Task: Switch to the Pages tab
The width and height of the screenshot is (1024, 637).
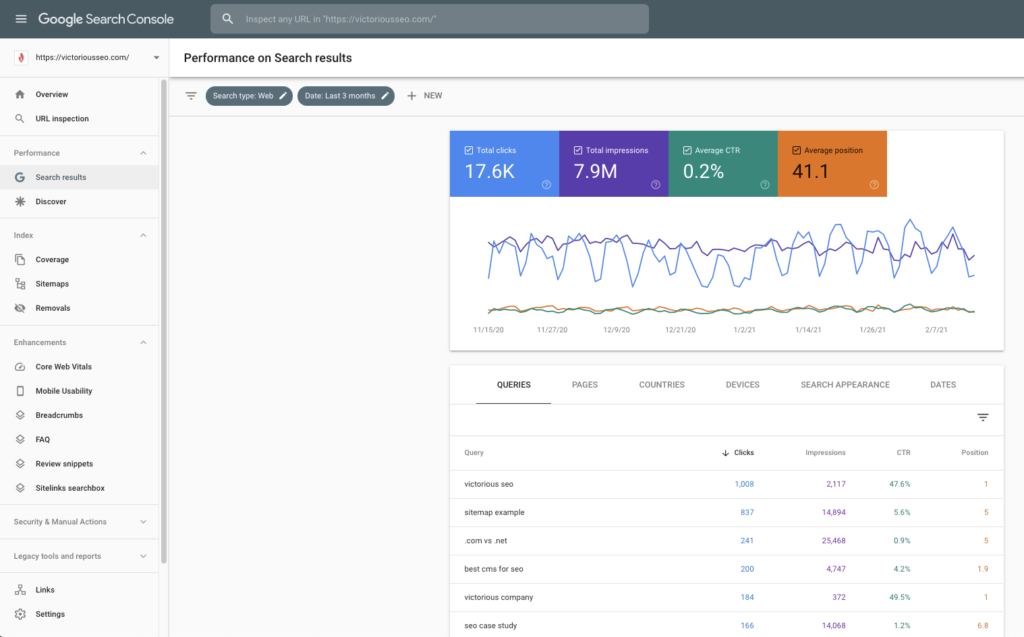Action: 585,385
